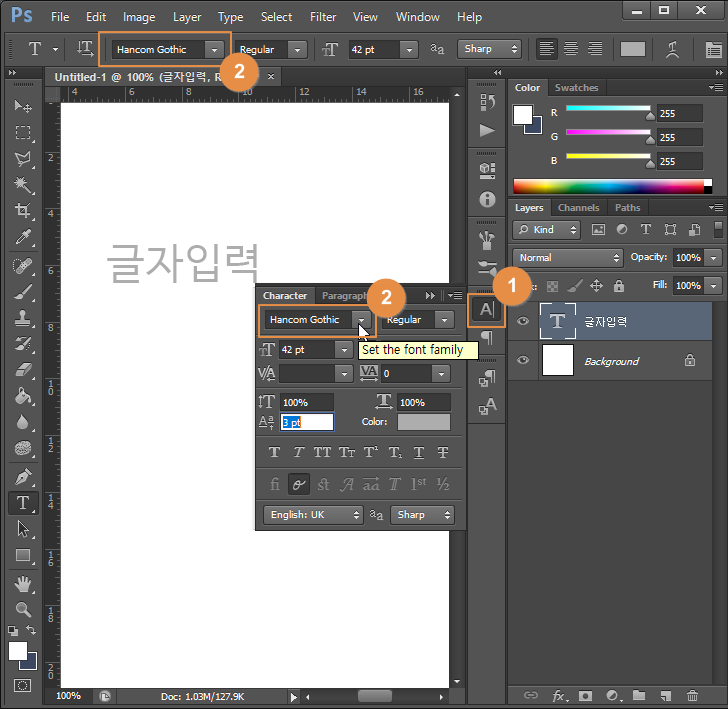
Task: Open anti-aliasing Sharp dropdown in options bar
Action: point(489,49)
